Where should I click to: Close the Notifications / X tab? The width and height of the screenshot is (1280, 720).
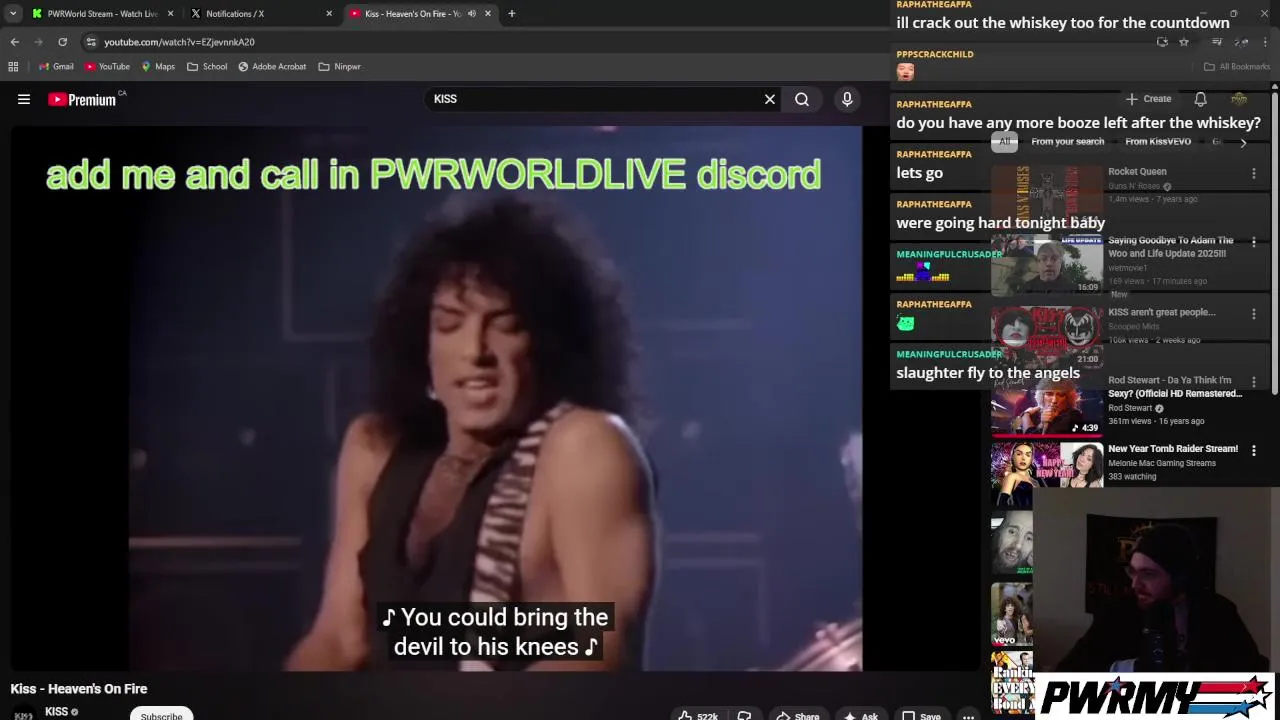(329, 14)
